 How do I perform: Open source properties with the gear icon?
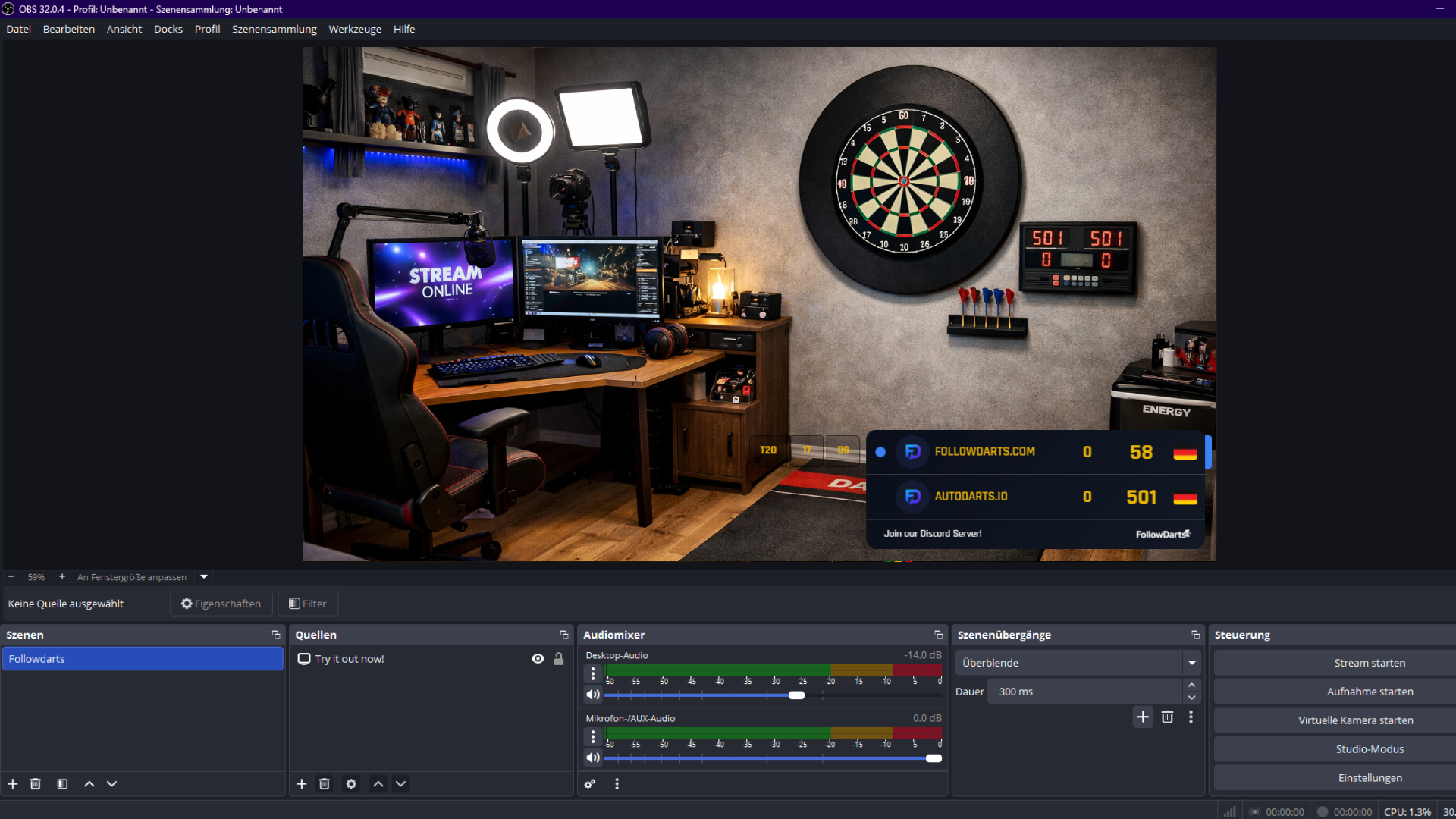(x=351, y=783)
